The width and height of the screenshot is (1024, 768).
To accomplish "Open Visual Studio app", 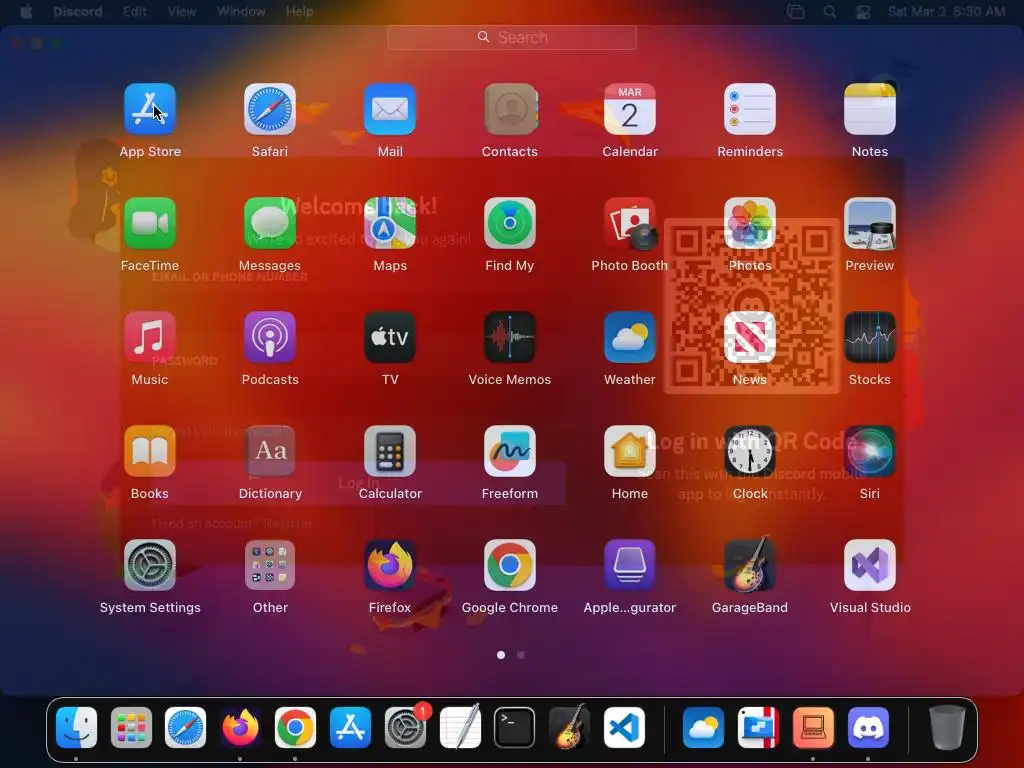I will pos(870,565).
